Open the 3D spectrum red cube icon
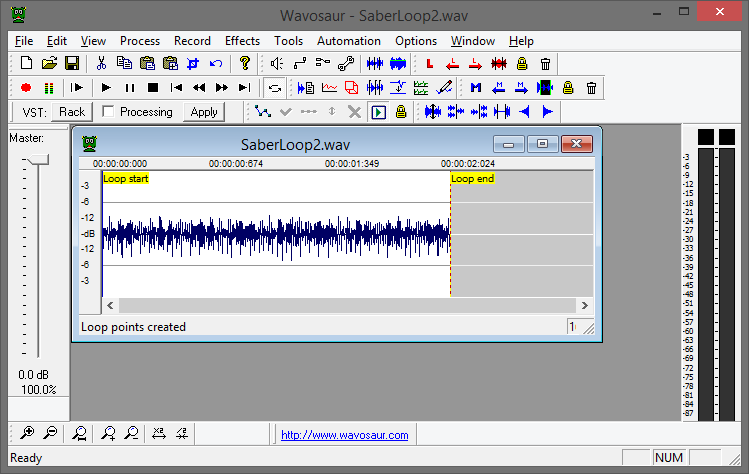The image size is (749, 474). click(x=352, y=87)
